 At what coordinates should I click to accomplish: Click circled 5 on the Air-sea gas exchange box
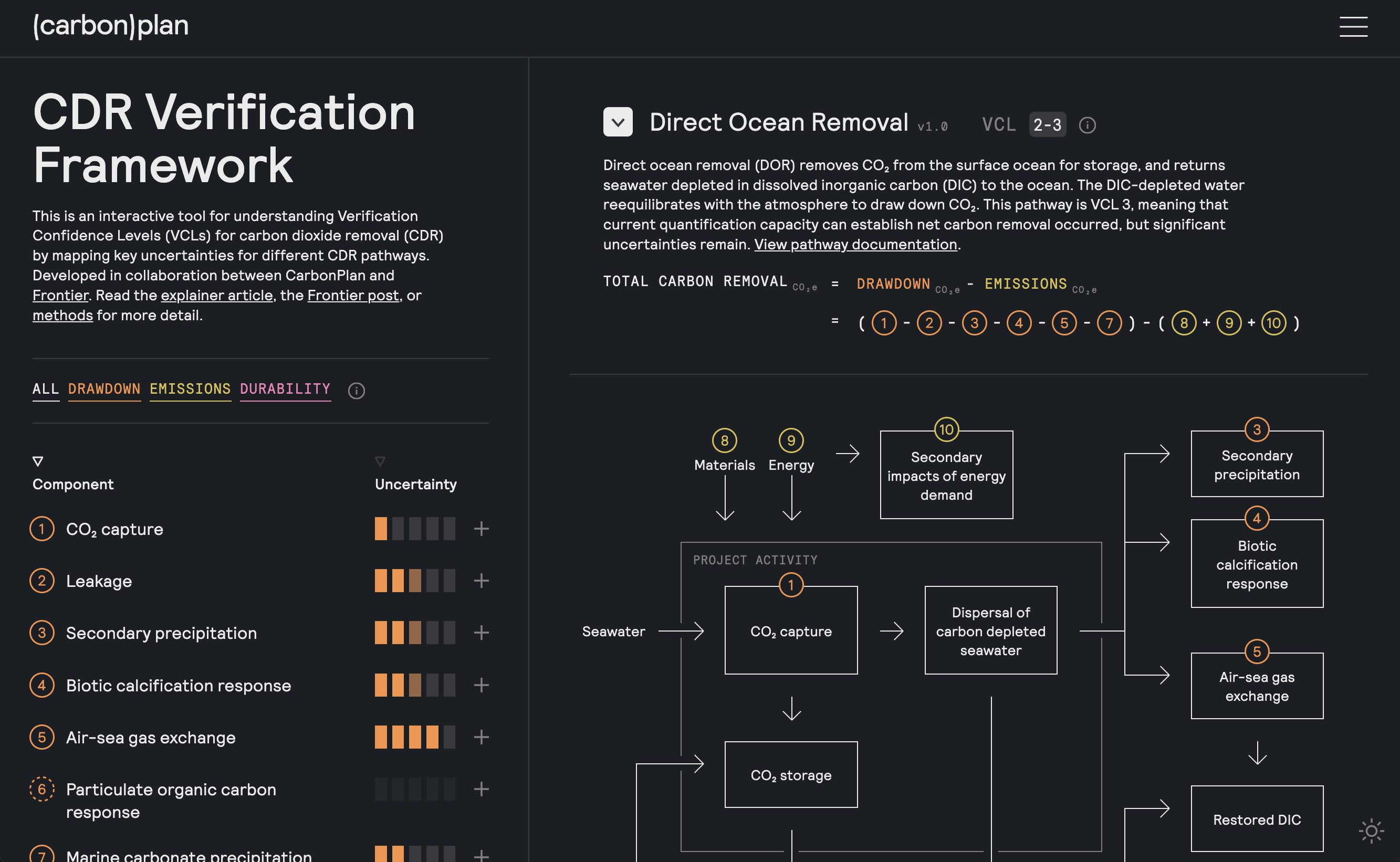coord(1256,651)
